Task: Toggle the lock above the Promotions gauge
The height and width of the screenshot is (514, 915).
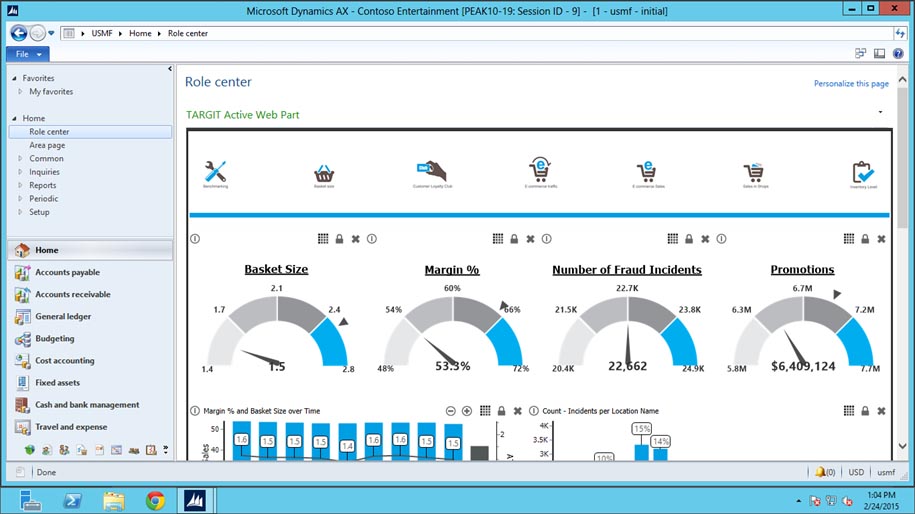Action: 865,239
